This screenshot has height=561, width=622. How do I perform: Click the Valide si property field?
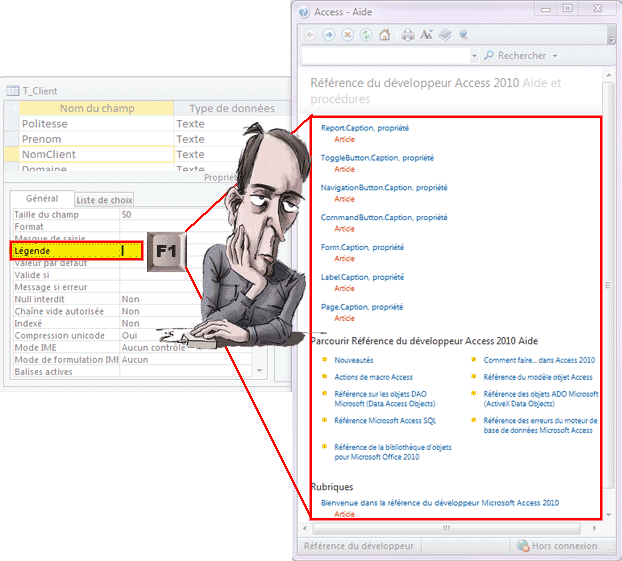(161, 275)
